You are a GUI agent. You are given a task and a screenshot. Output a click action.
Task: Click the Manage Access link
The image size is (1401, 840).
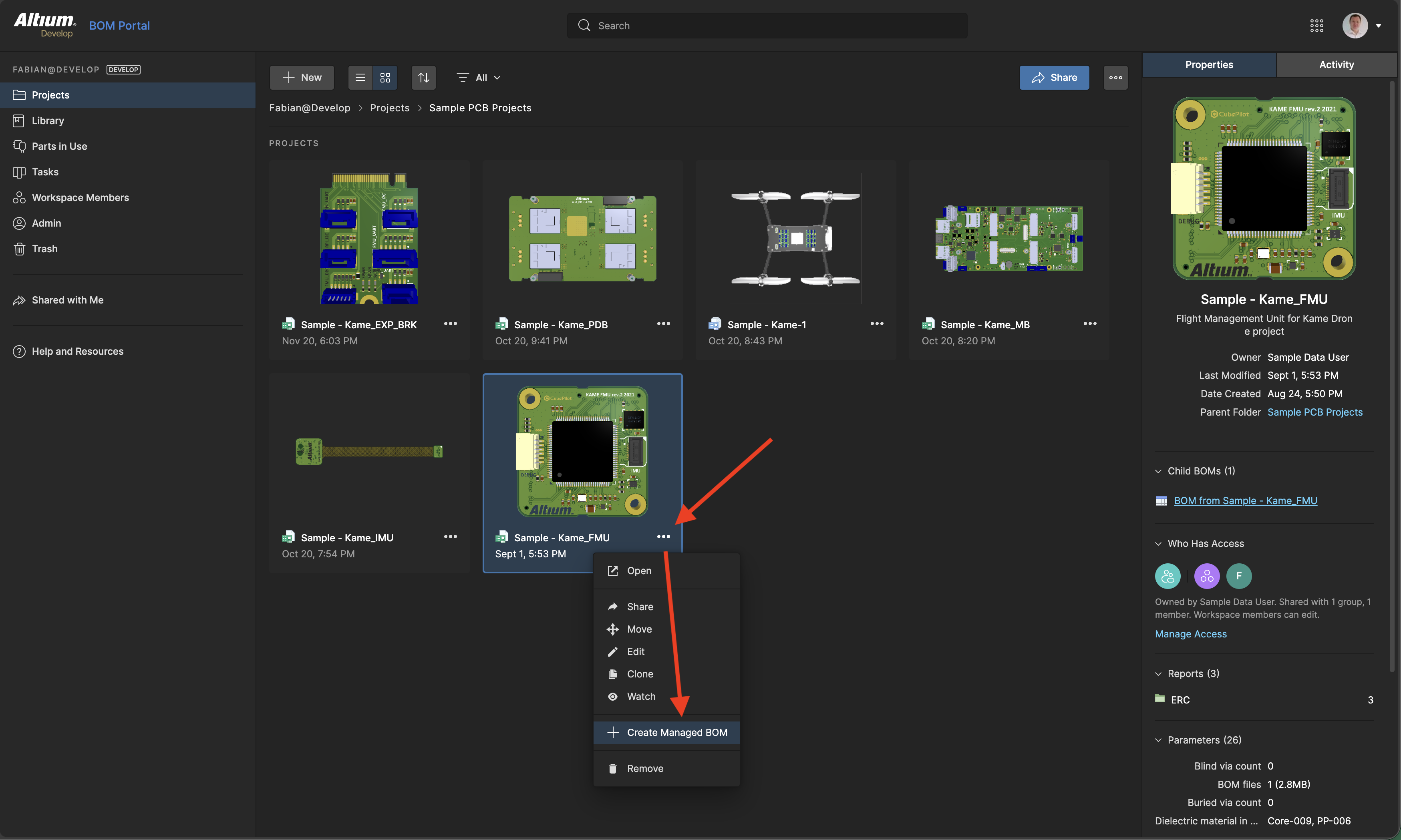point(1190,633)
